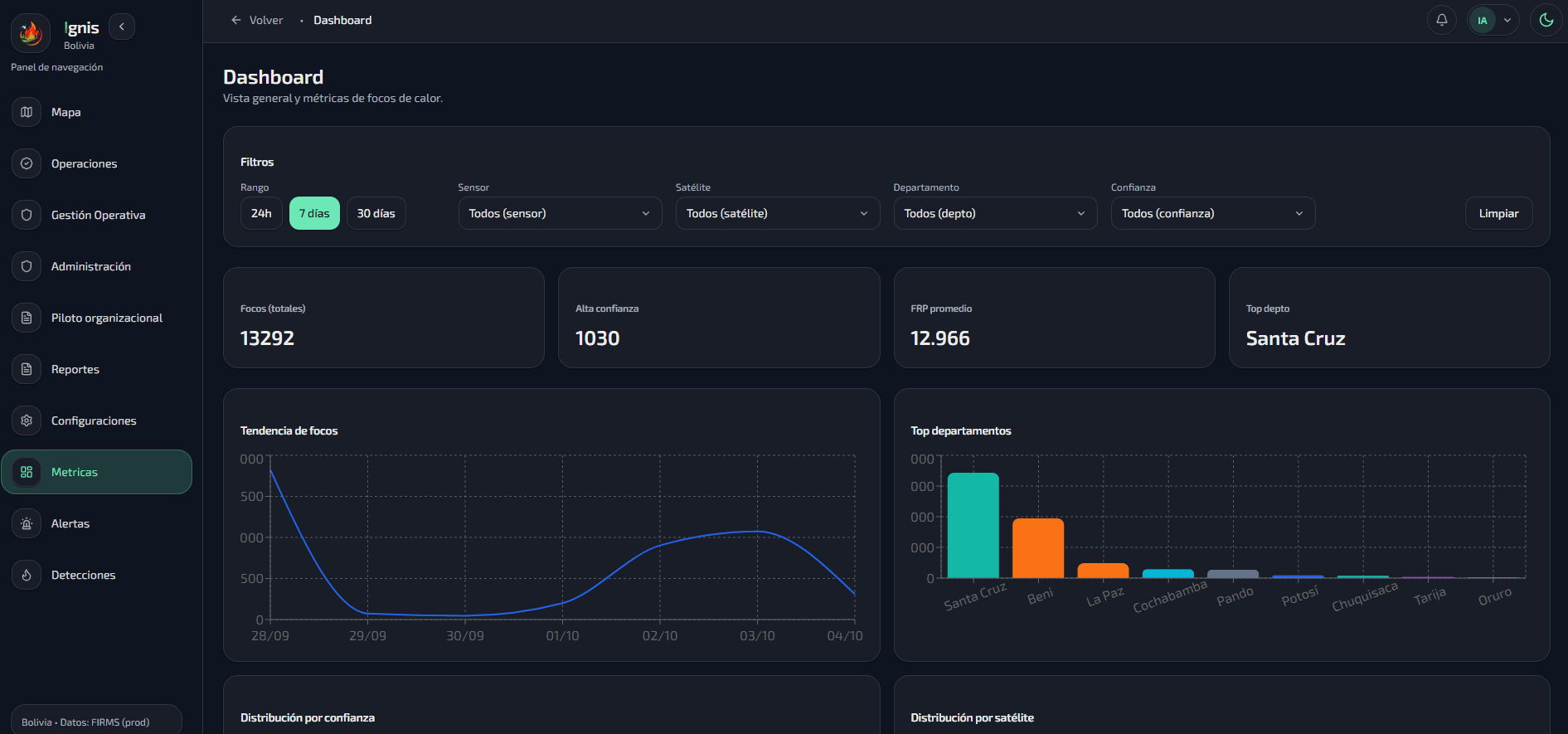
Task: Click the Operaciones check-circle icon
Action: coord(27,163)
